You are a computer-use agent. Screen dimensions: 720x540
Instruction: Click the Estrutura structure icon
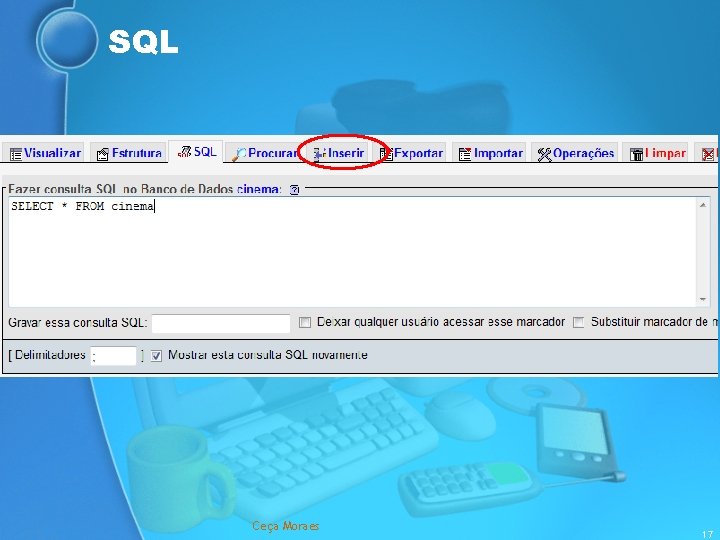coord(102,154)
